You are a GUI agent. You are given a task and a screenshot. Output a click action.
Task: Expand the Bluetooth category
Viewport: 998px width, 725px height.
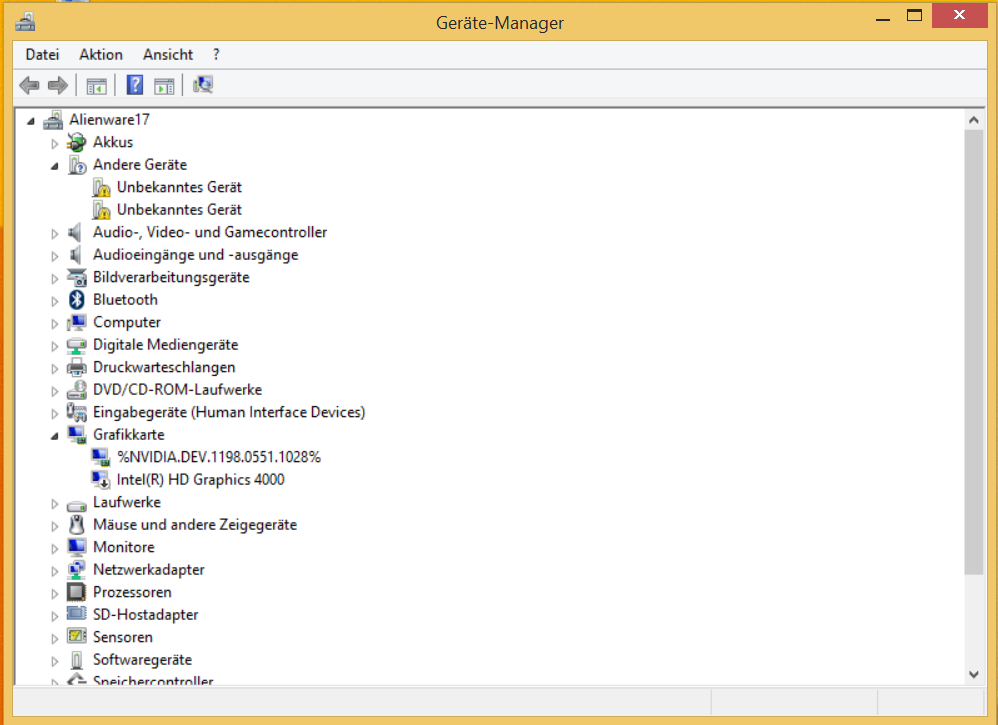pyautogui.click(x=55, y=301)
